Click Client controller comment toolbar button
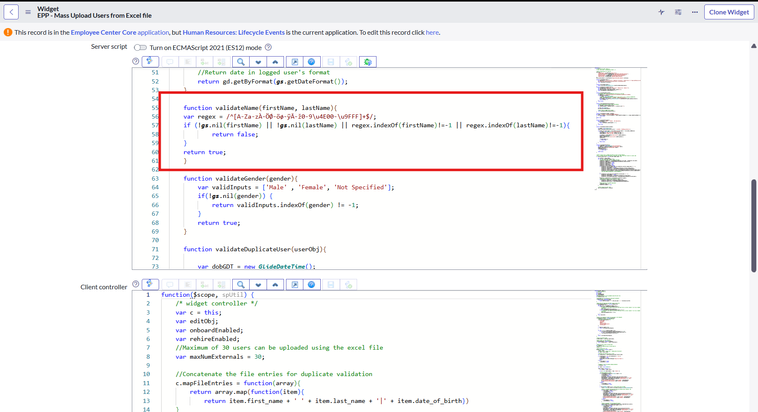This screenshot has width=758, height=412. click(x=170, y=284)
